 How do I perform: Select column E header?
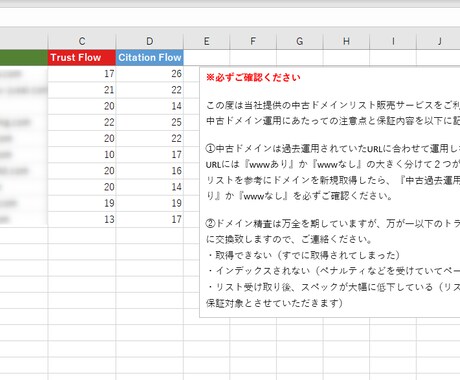tap(207, 41)
